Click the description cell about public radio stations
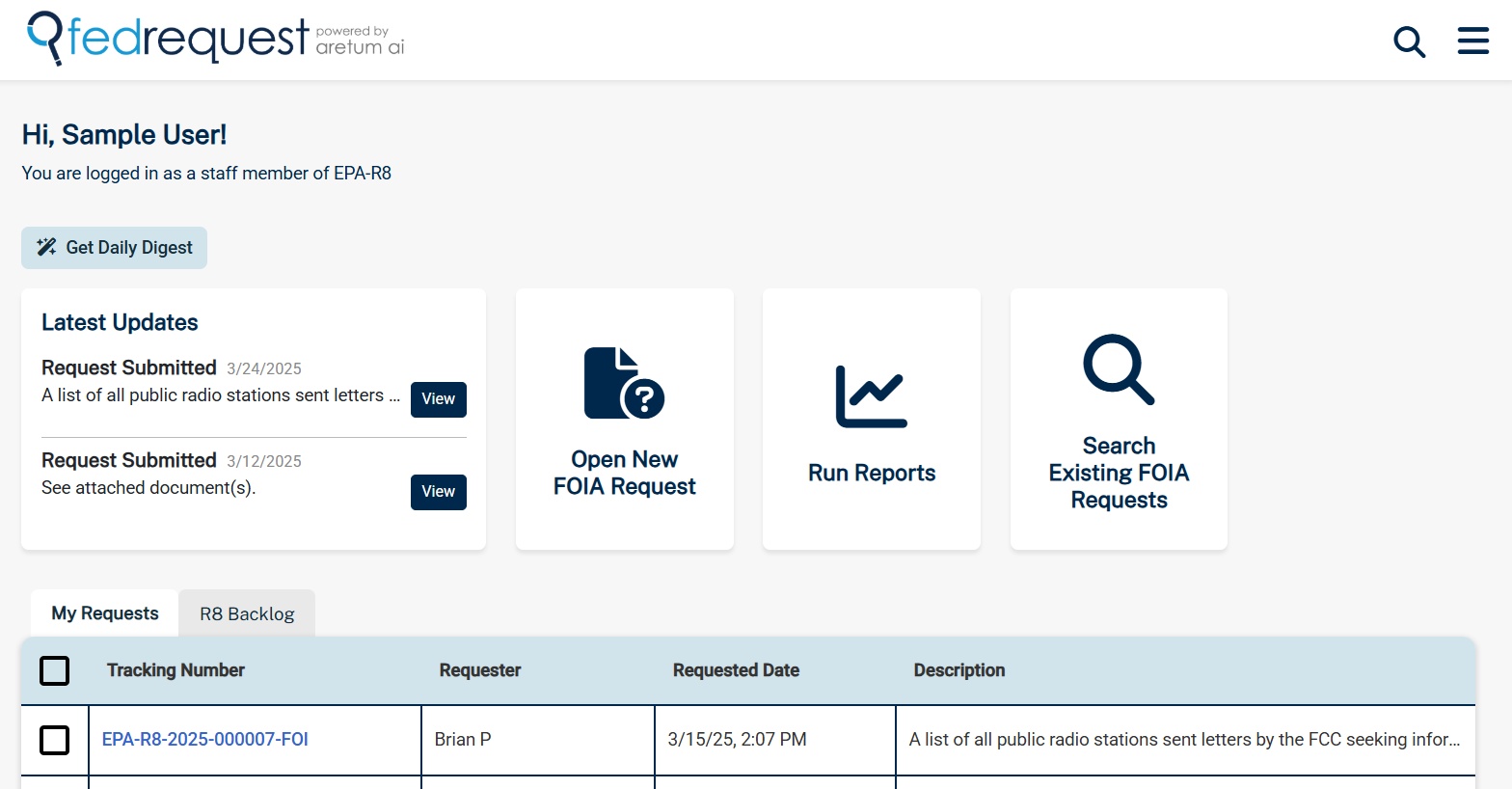The width and height of the screenshot is (1512, 789). pos(1185,740)
